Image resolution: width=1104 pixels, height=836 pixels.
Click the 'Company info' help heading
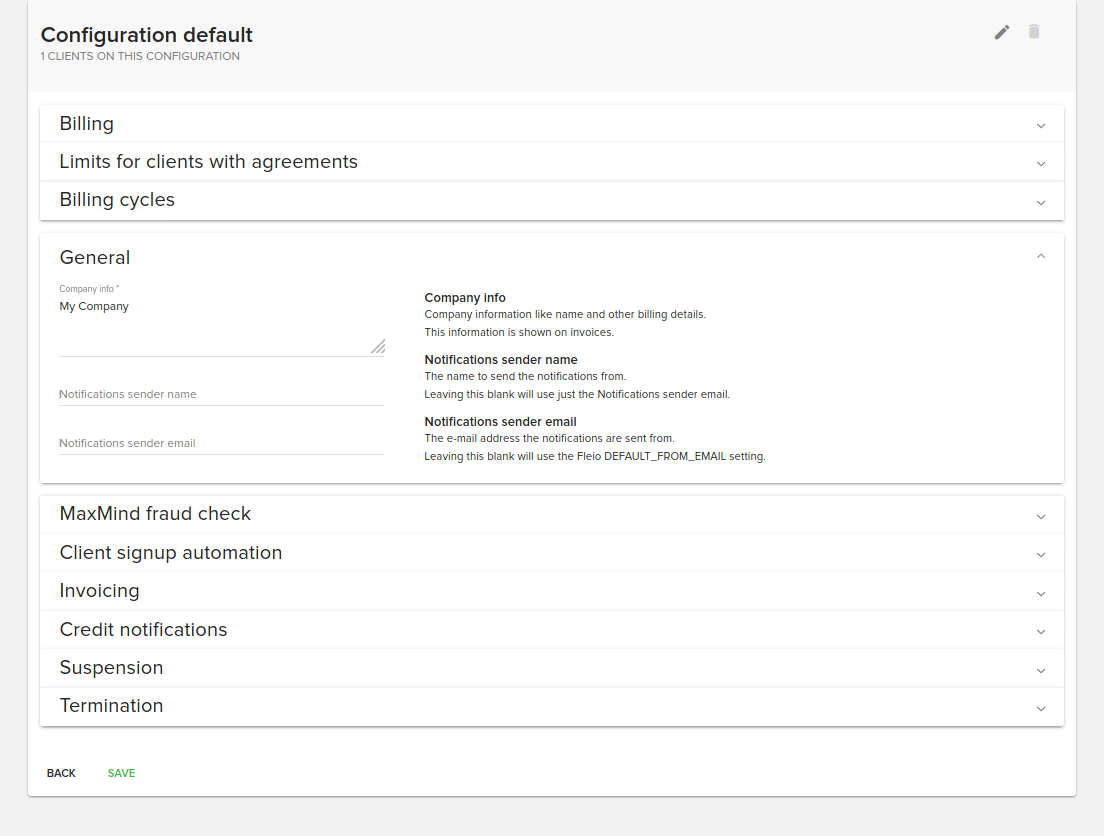coord(465,298)
